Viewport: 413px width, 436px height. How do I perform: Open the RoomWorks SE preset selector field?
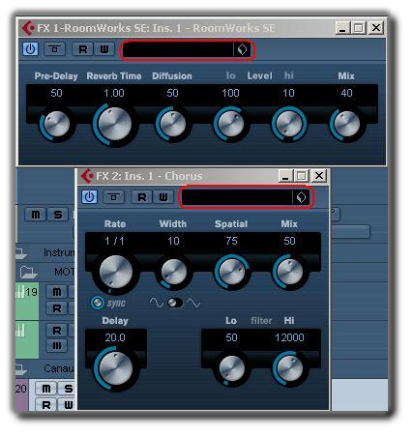(x=187, y=50)
